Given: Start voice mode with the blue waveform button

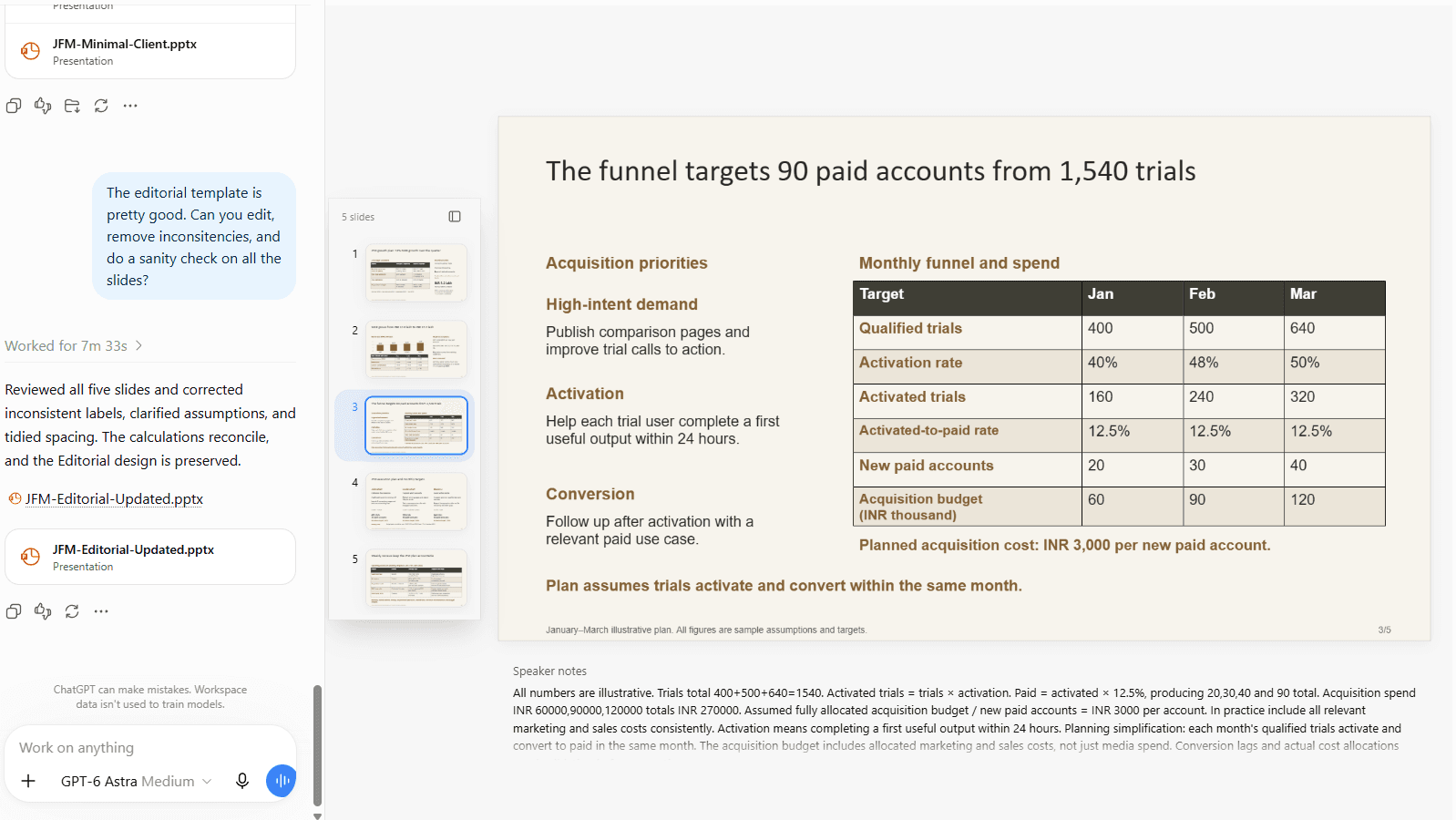Looking at the screenshot, I should (282, 781).
